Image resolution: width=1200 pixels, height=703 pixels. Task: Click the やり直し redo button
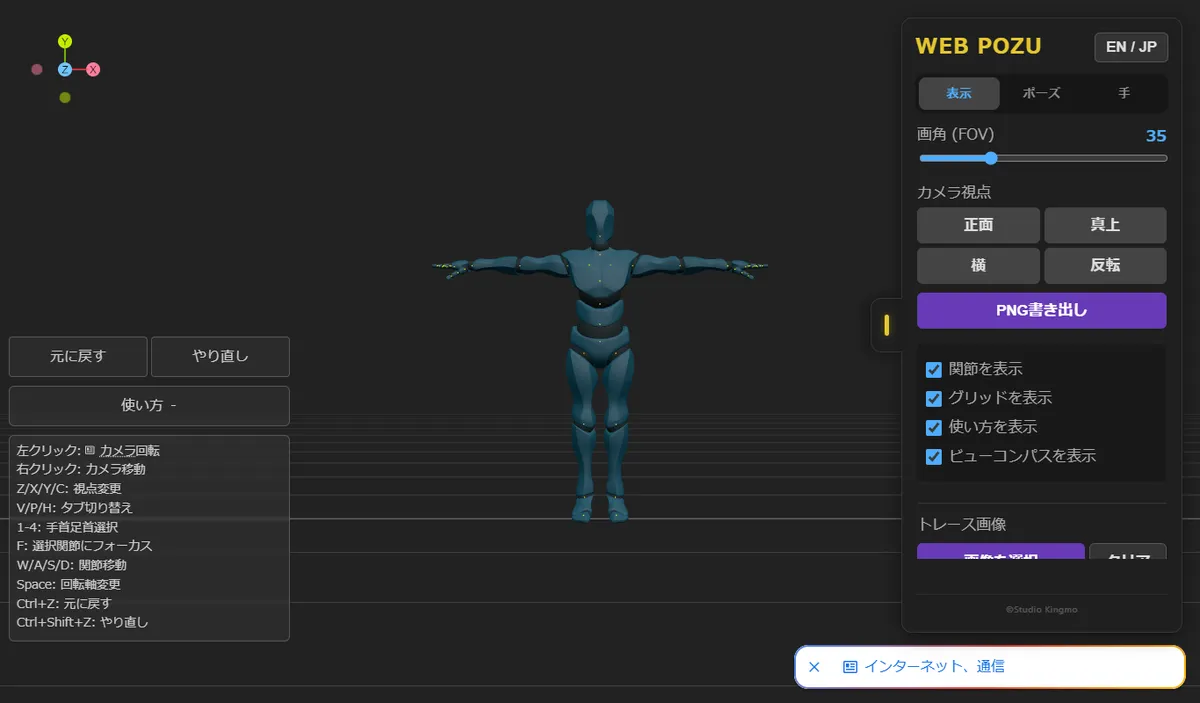point(220,356)
